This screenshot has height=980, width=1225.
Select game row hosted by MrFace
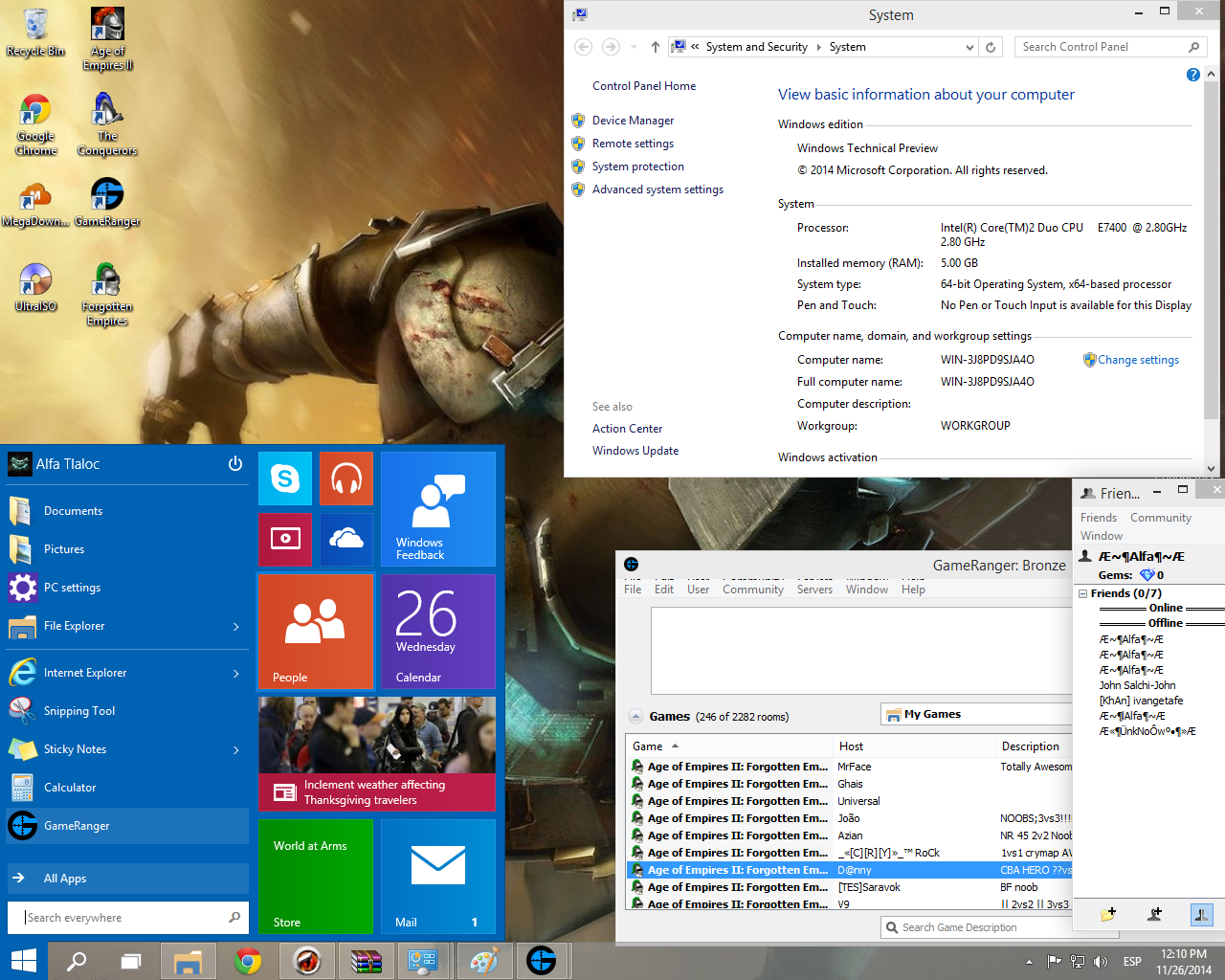tap(850, 767)
